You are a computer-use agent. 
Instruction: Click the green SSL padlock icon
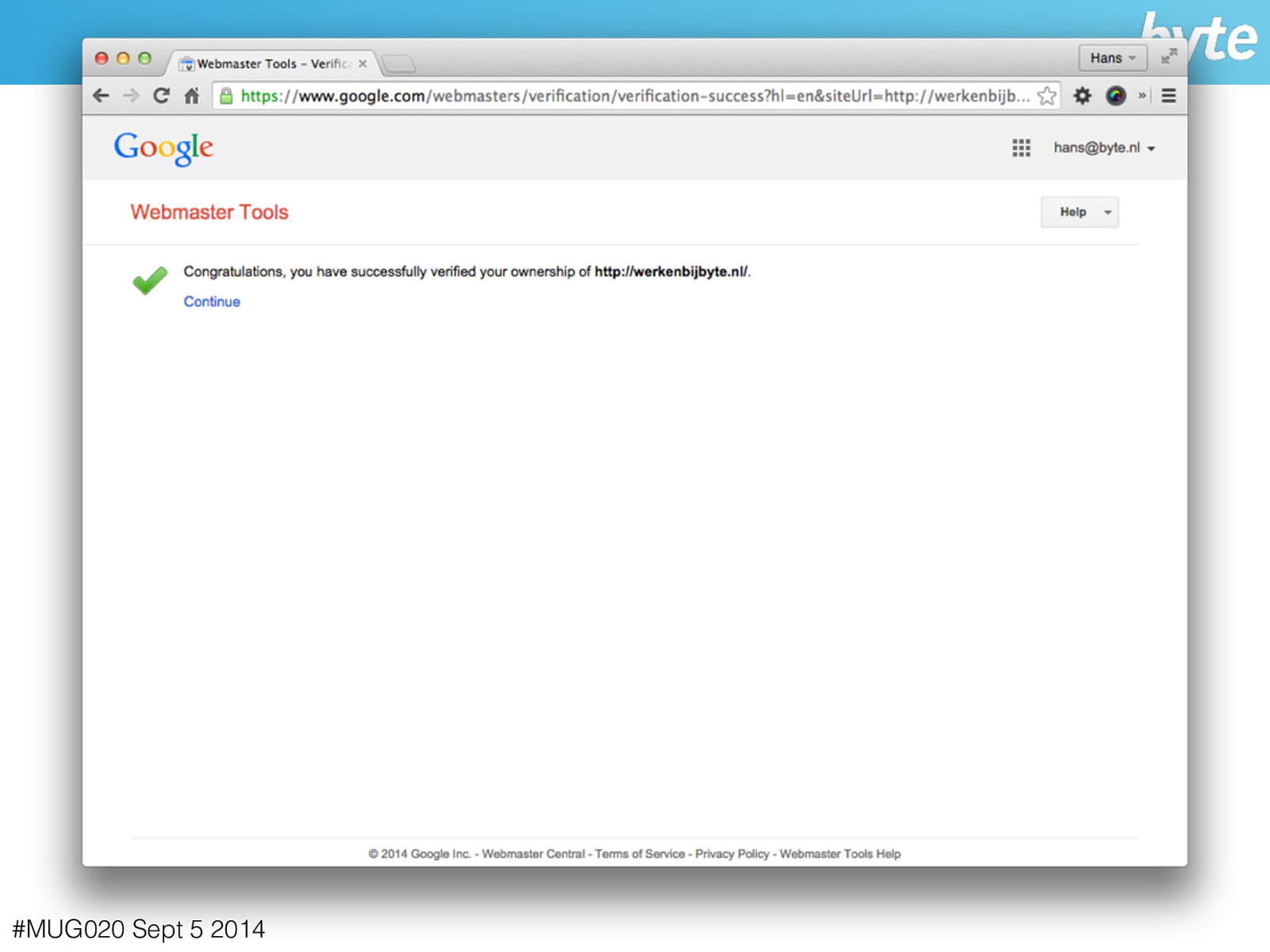[226, 96]
